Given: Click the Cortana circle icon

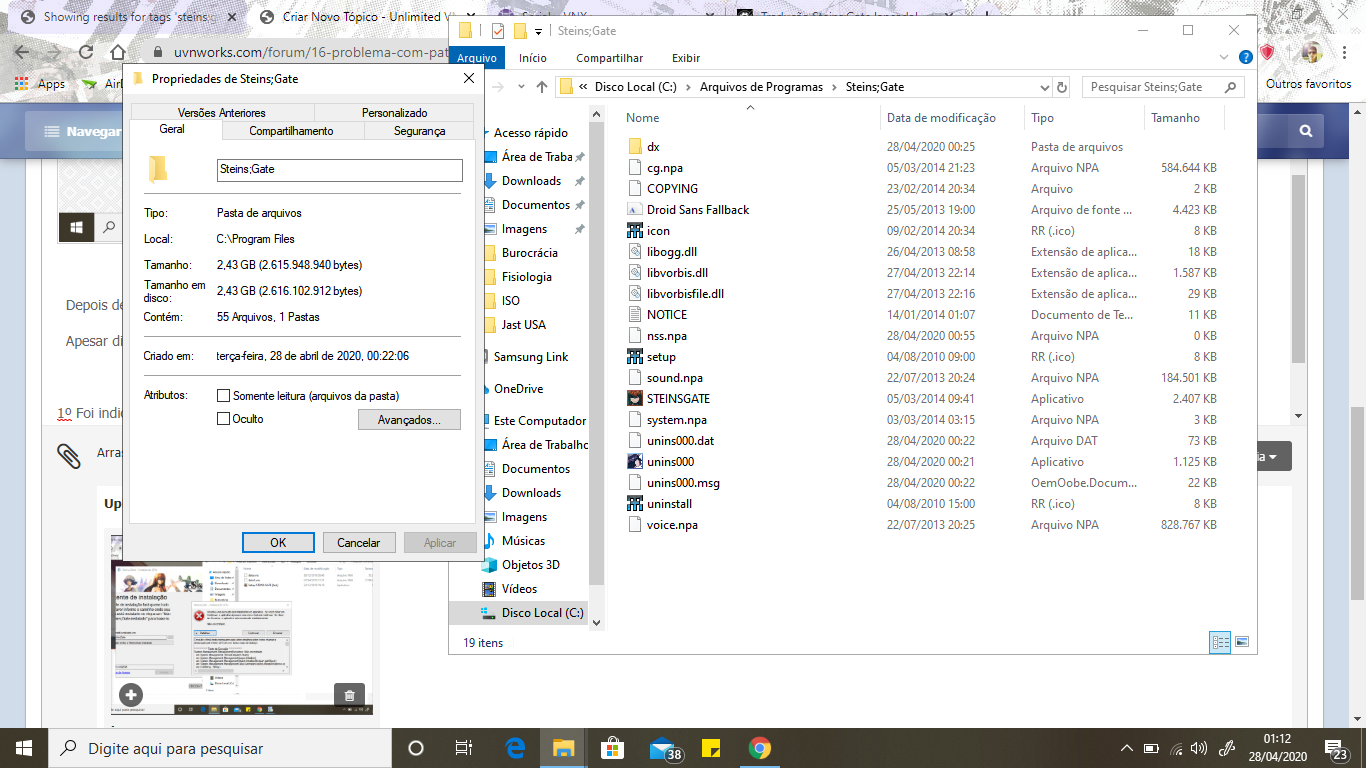Looking at the screenshot, I should (x=416, y=748).
